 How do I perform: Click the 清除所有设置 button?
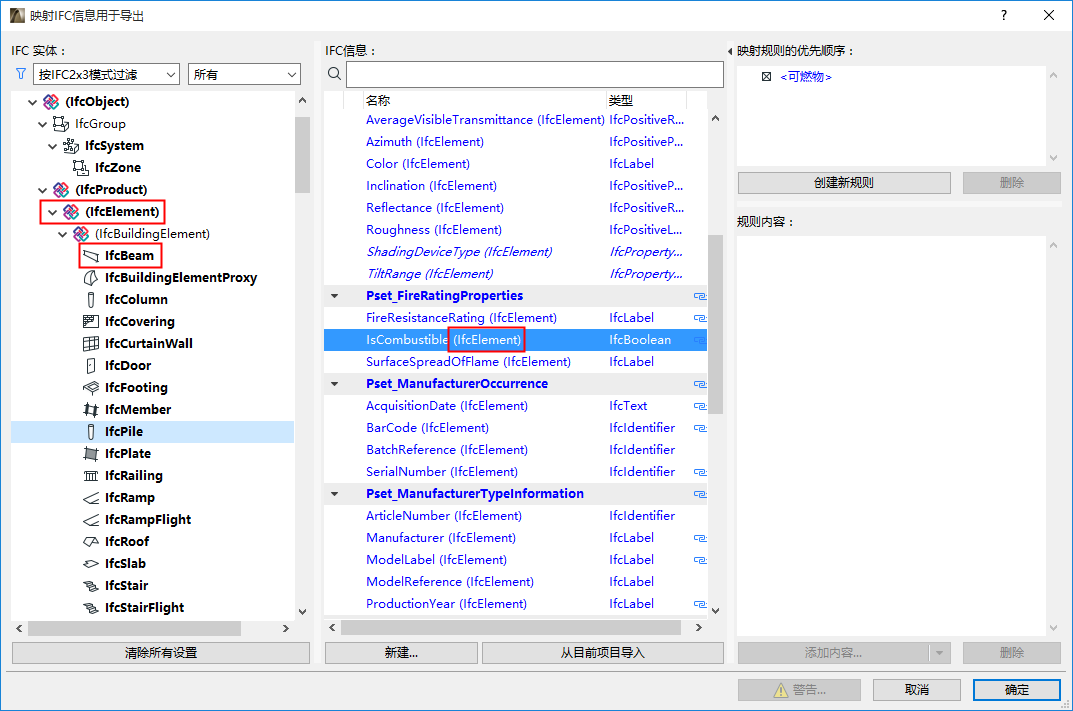coord(161,653)
